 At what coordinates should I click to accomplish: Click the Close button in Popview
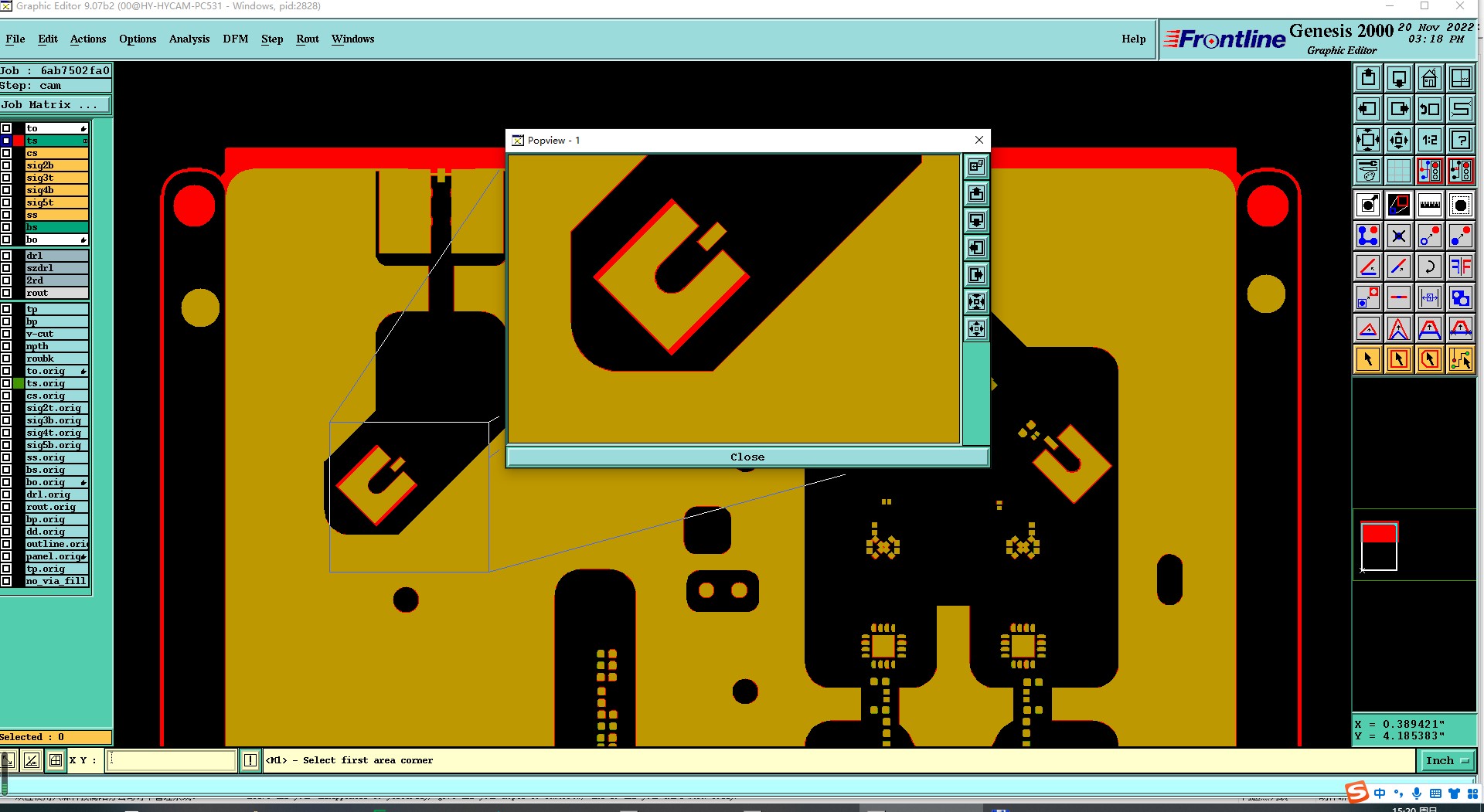click(747, 457)
